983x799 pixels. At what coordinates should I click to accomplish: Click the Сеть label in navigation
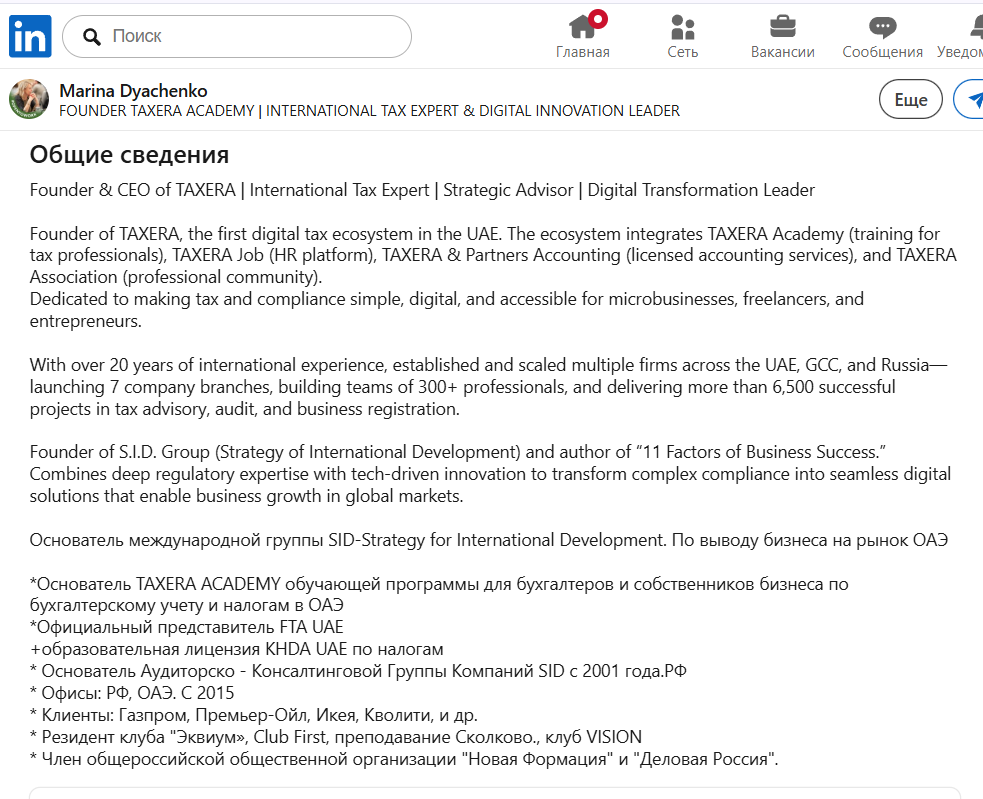tap(683, 52)
